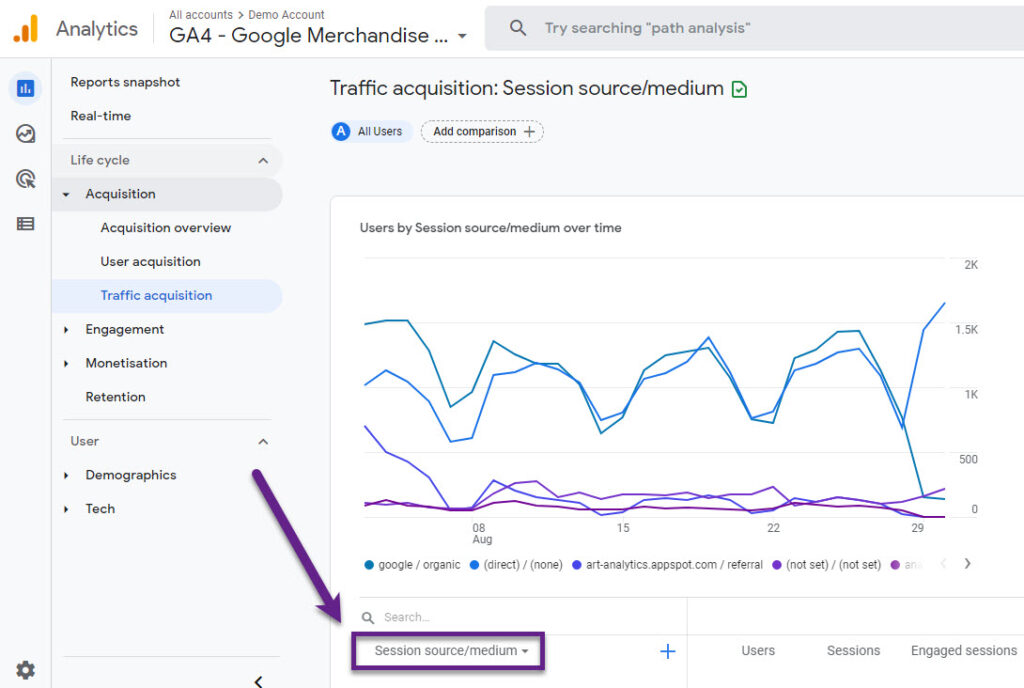Image resolution: width=1024 pixels, height=688 pixels.
Task: Expand the Monetisation tree node
Action: (x=66, y=364)
